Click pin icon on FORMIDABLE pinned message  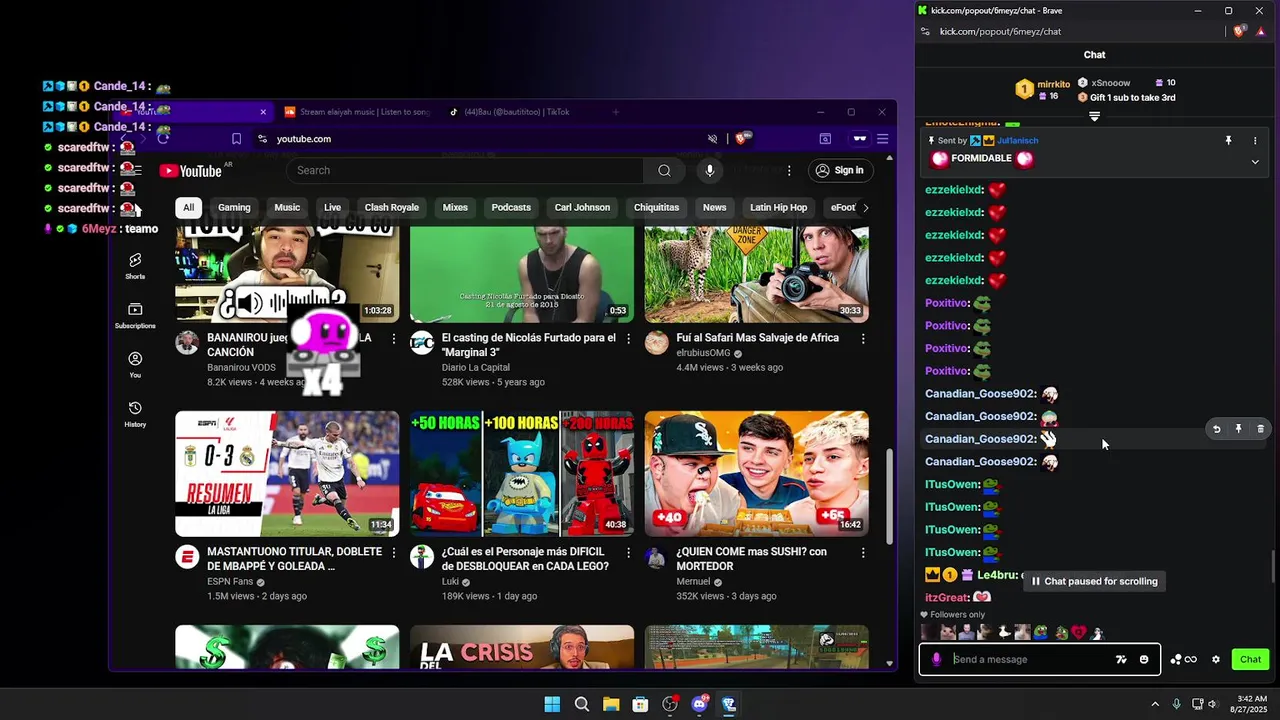pyautogui.click(x=1228, y=141)
